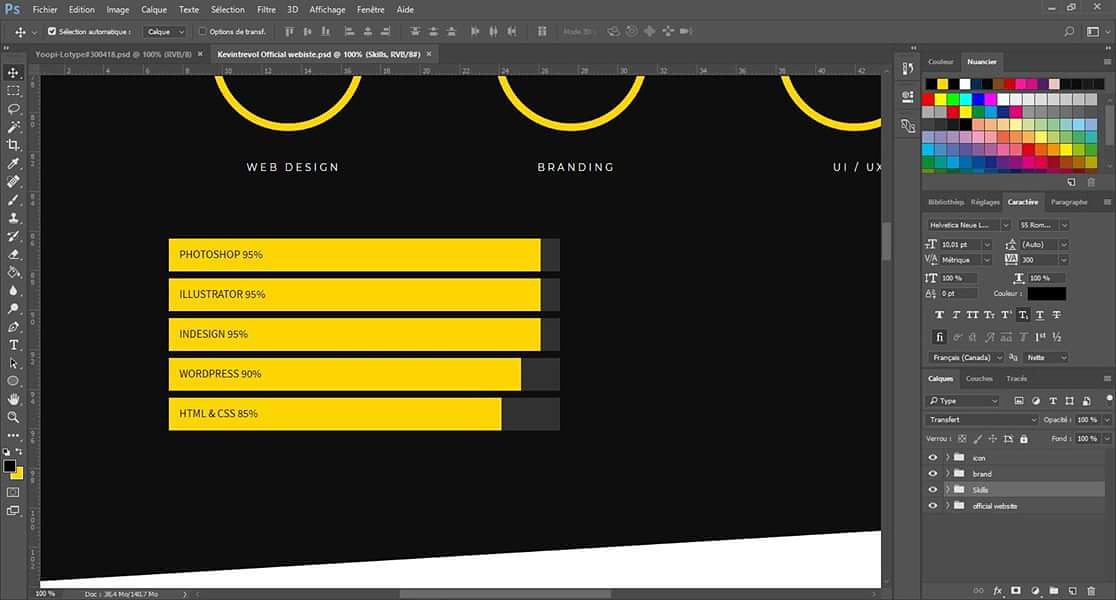Viewport: 1116px width, 600px height.
Task: Open the layer filter Type dropdown
Action: click(x=963, y=401)
